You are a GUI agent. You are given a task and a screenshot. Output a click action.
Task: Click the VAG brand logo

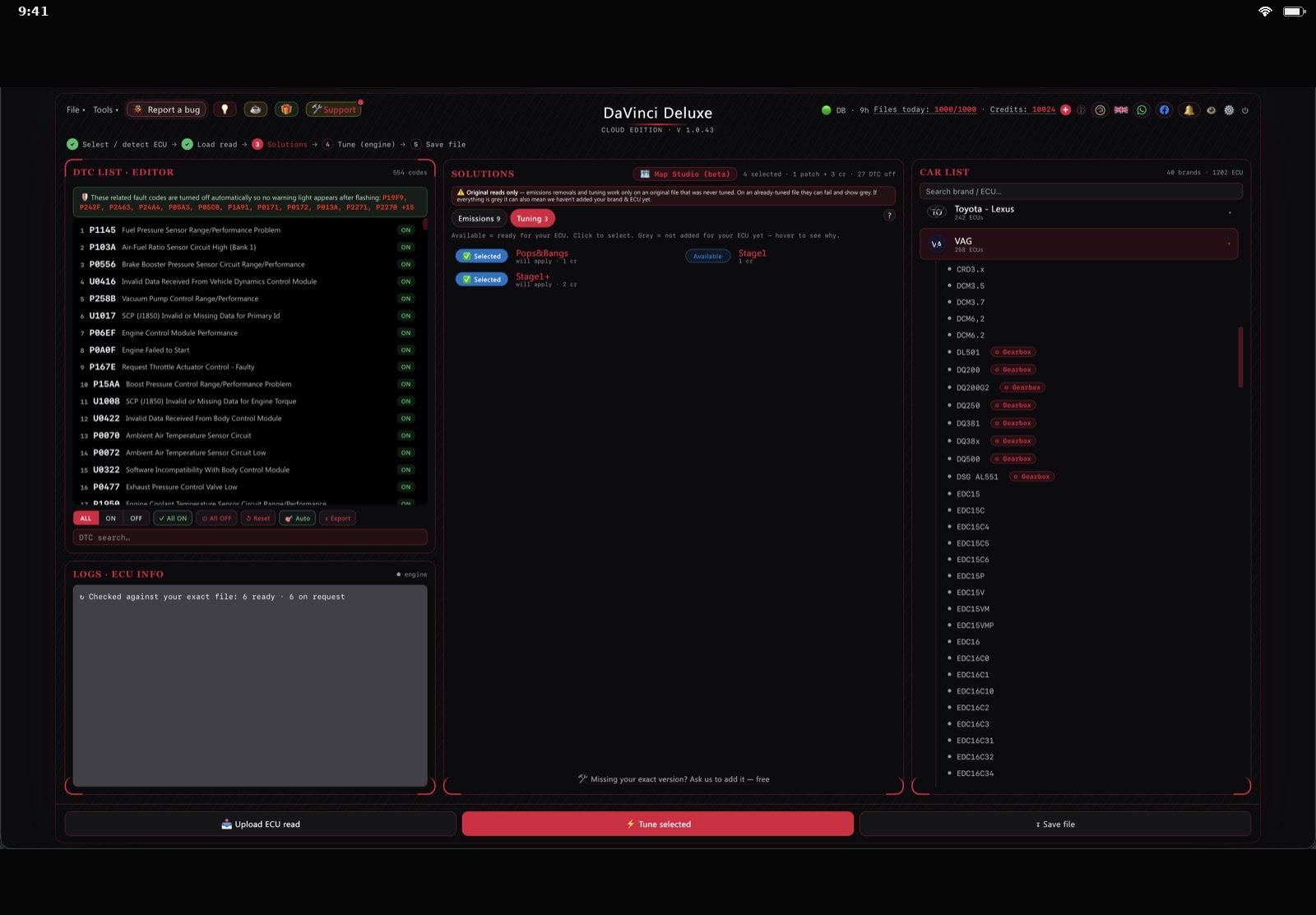coord(936,244)
